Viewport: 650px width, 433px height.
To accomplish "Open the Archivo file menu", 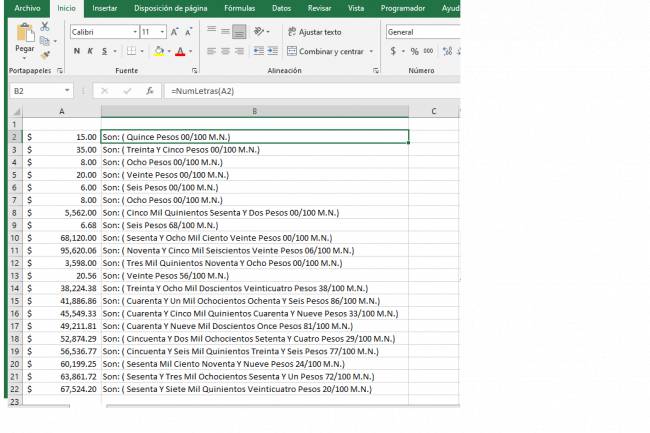I will [x=27, y=8].
